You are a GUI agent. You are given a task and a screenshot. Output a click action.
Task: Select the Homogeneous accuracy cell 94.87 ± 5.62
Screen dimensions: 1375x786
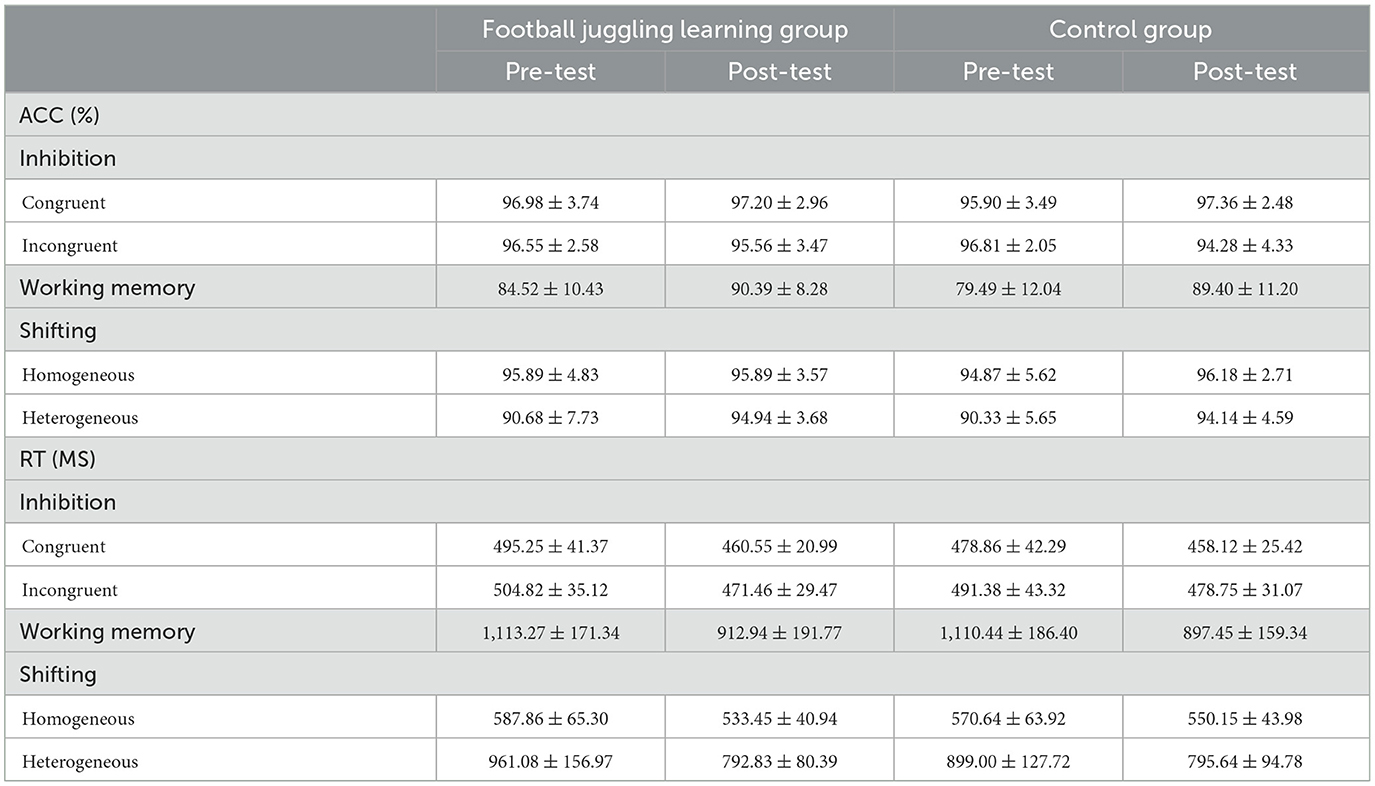coord(1008,375)
